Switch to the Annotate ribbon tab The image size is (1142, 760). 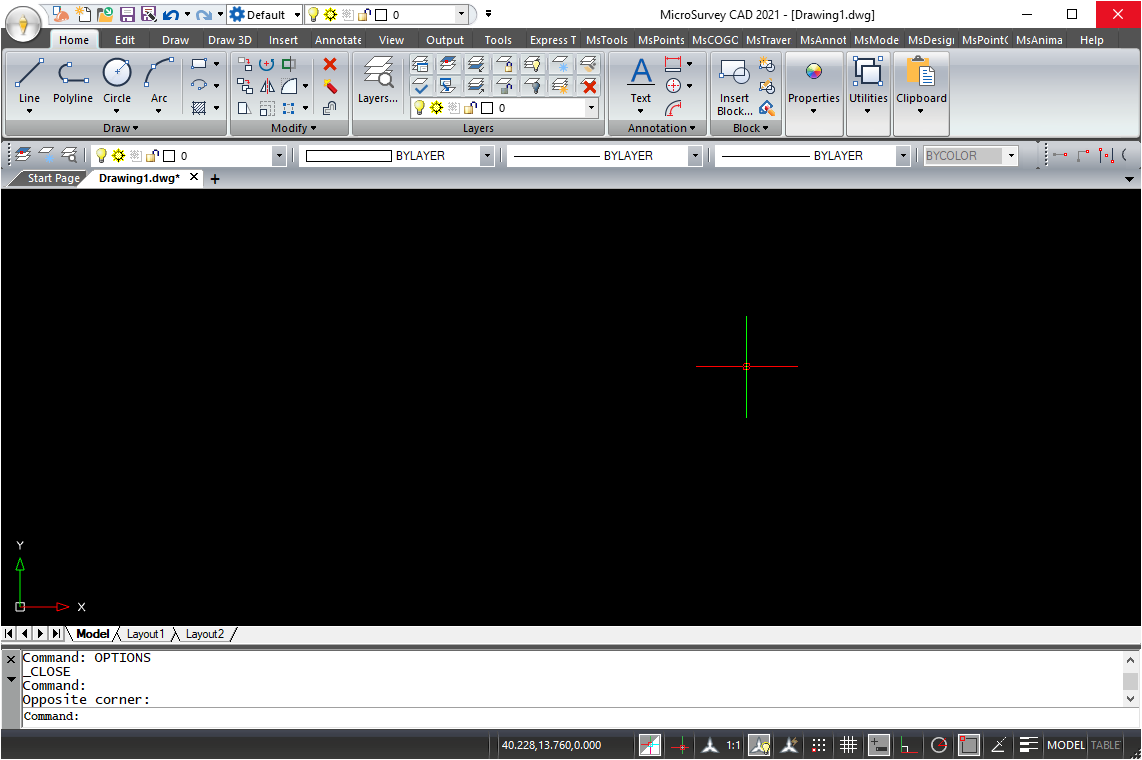coord(338,40)
